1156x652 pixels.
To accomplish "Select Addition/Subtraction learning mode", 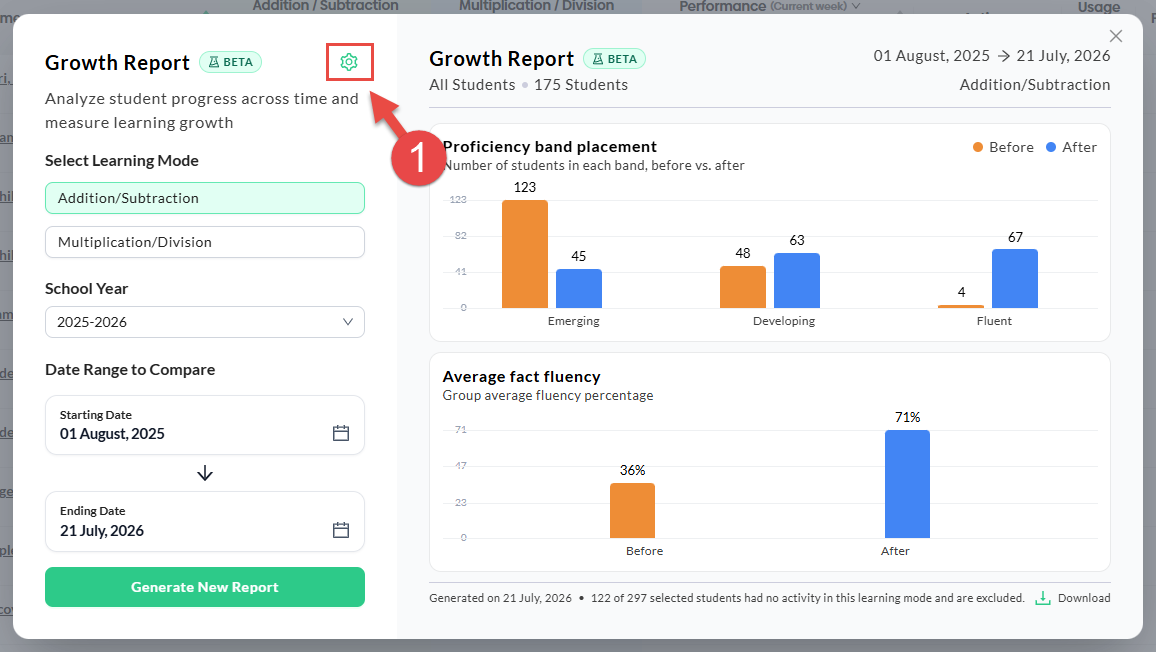I will pos(205,198).
